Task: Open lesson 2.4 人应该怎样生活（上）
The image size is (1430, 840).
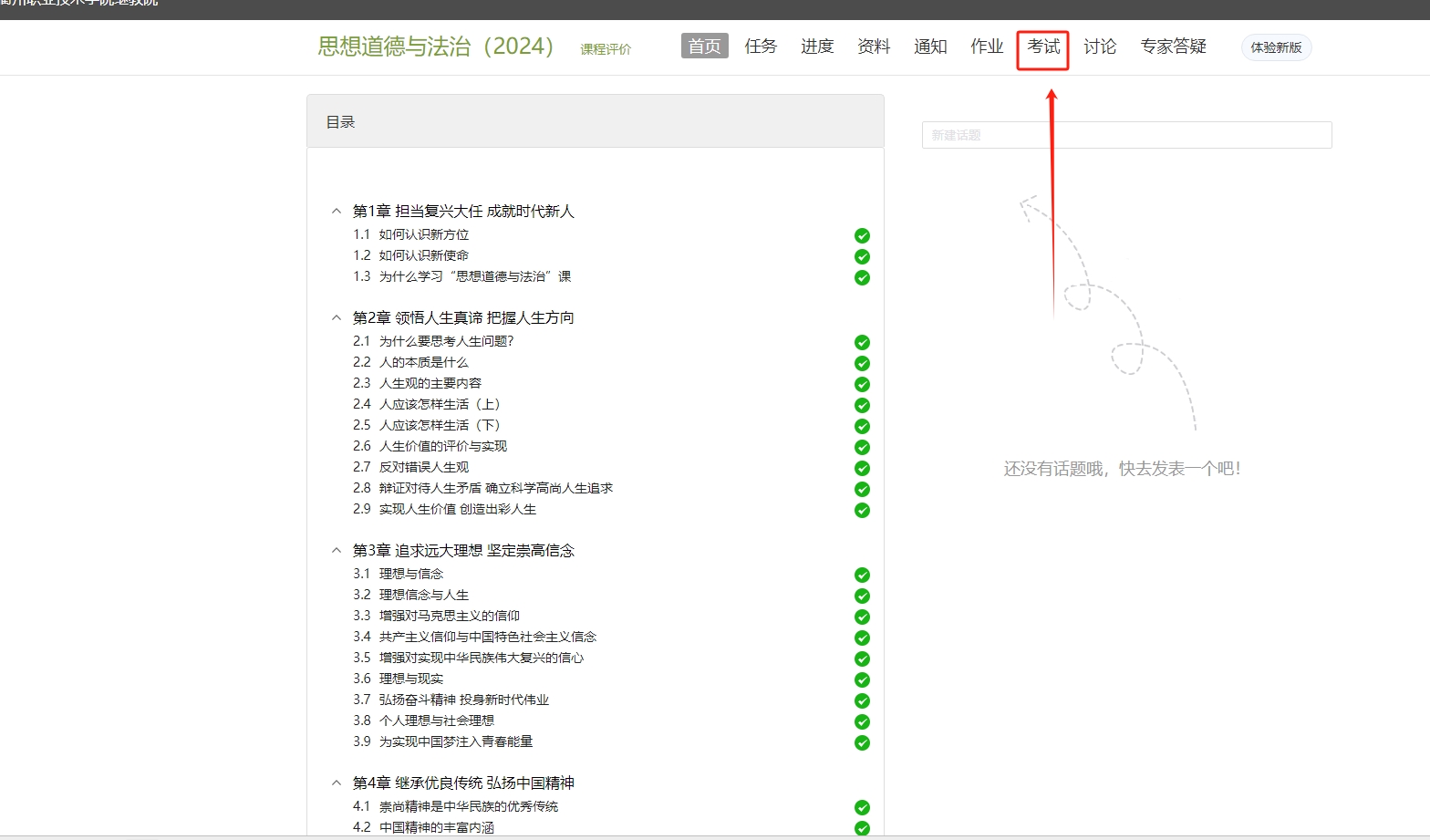Action: (x=440, y=404)
